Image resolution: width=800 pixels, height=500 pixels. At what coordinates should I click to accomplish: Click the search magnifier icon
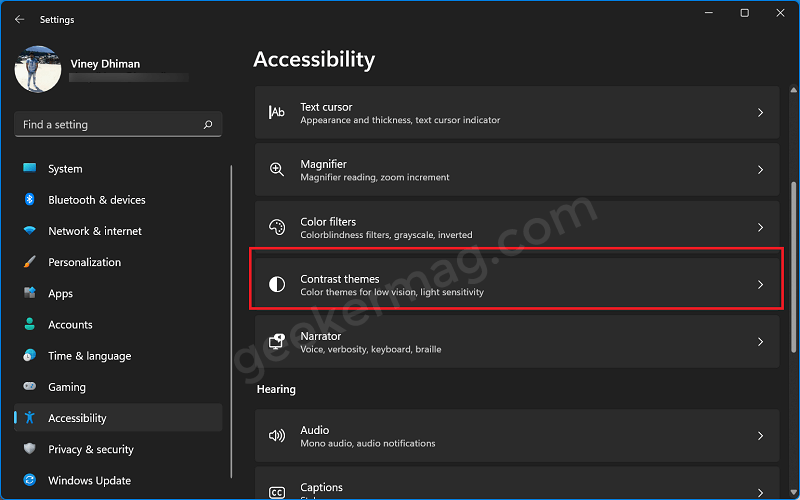(208, 124)
